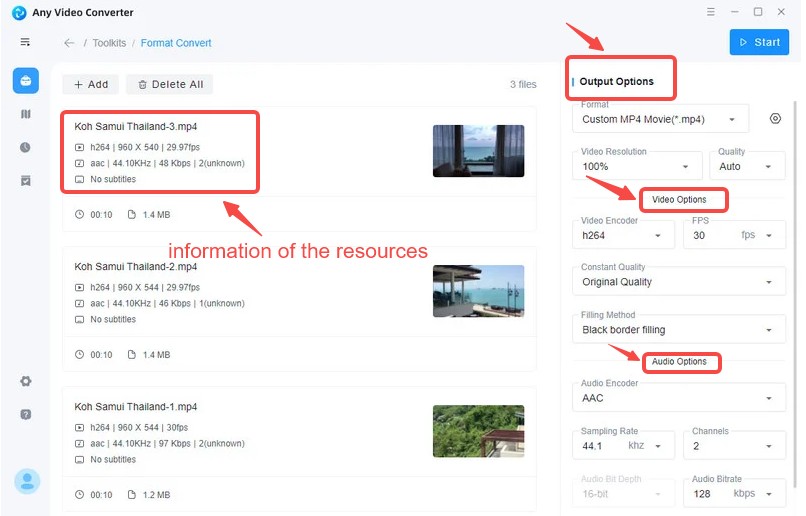Click the Add files button
Image resolution: width=806 pixels, height=516 pixels.
(x=91, y=84)
